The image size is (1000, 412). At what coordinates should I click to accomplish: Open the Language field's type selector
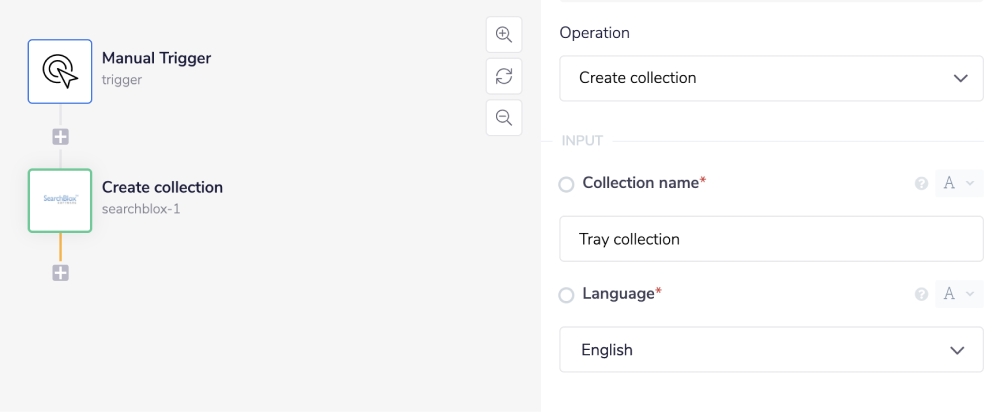(958, 294)
